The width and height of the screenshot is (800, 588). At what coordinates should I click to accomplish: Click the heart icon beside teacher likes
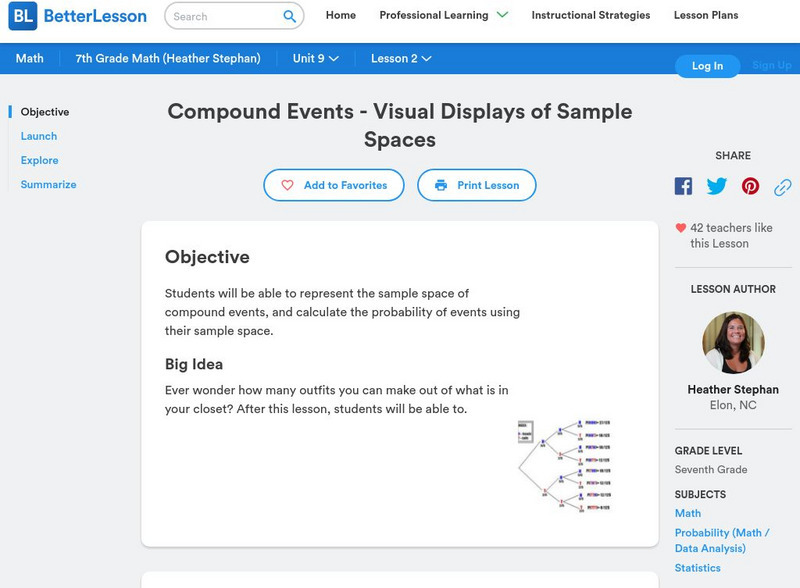pyautogui.click(x=681, y=228)
